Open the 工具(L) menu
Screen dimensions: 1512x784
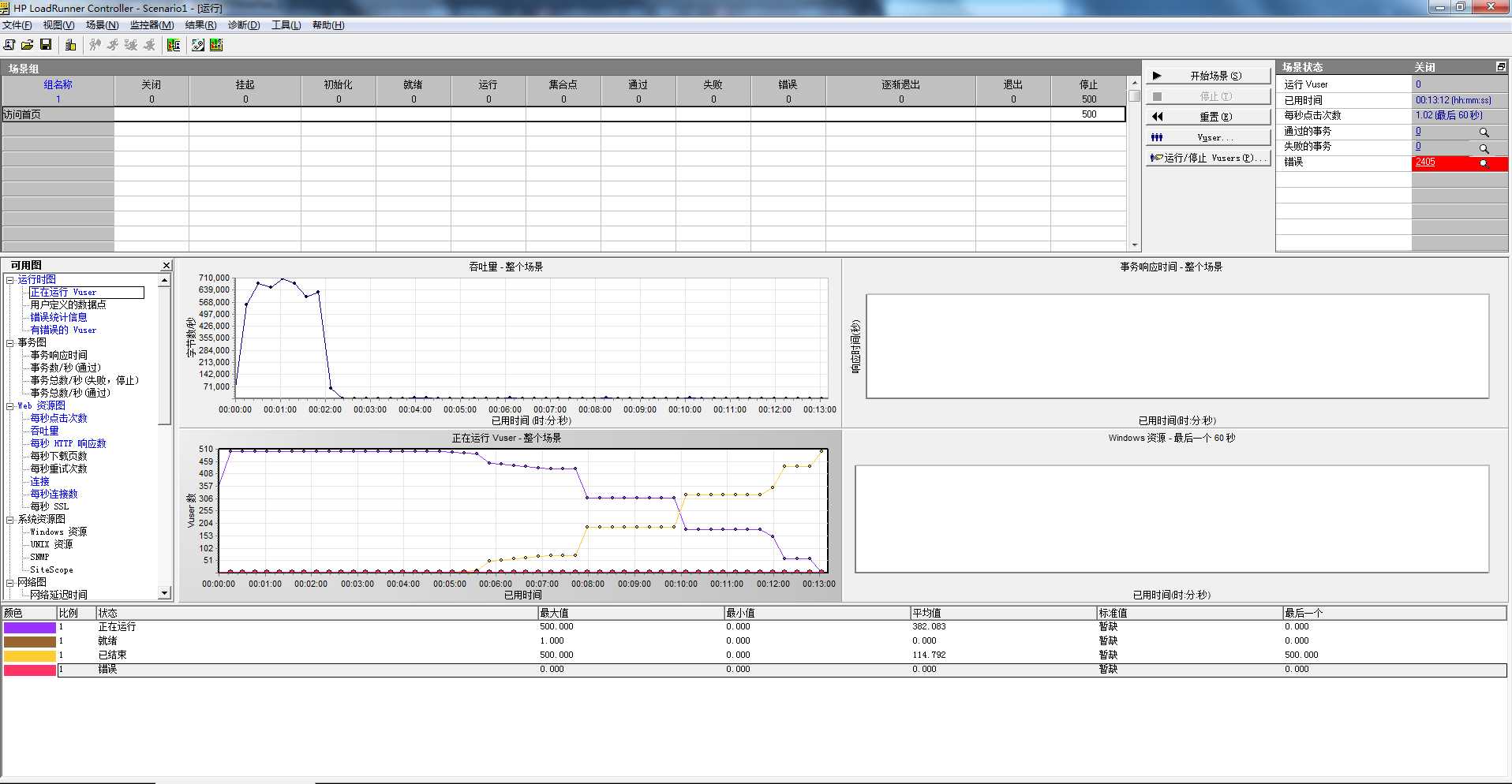[286, 25]
